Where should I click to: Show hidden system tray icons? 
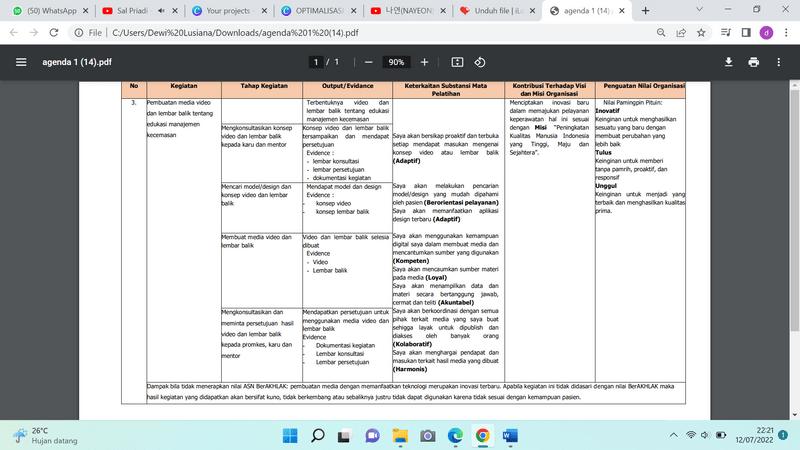673,435
